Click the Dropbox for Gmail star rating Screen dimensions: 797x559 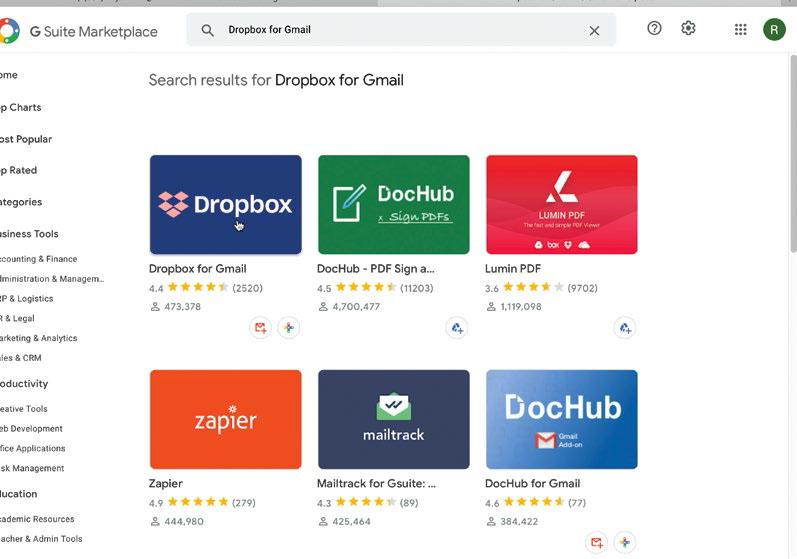tap(198, 287)
